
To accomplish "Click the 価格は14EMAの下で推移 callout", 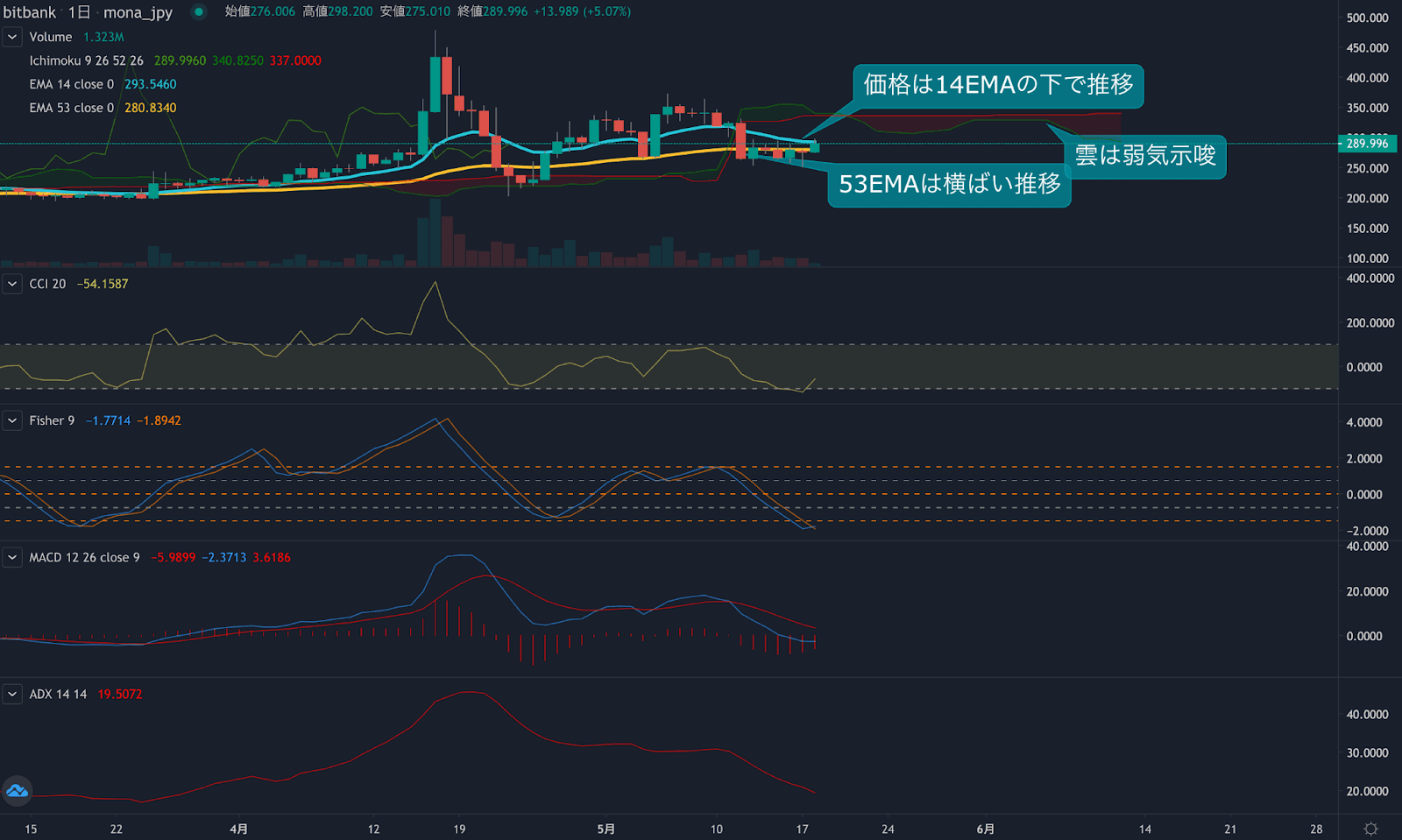I will point(998,86).
